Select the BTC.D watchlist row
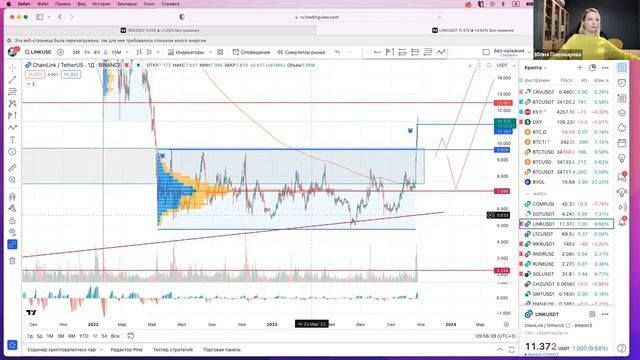 (x=567, y=132)
